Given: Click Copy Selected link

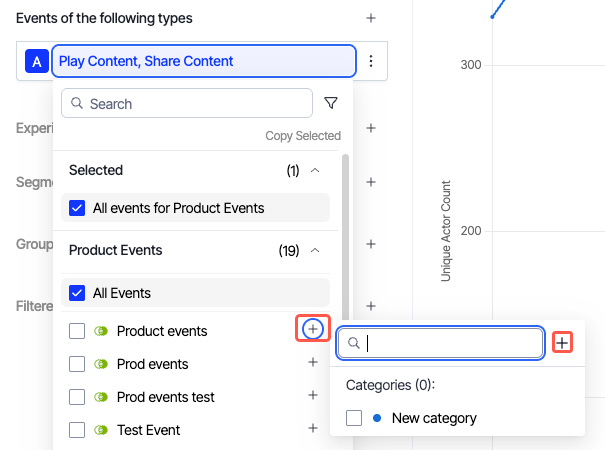Looking at the screenshot, I should (x=303, y=136).
